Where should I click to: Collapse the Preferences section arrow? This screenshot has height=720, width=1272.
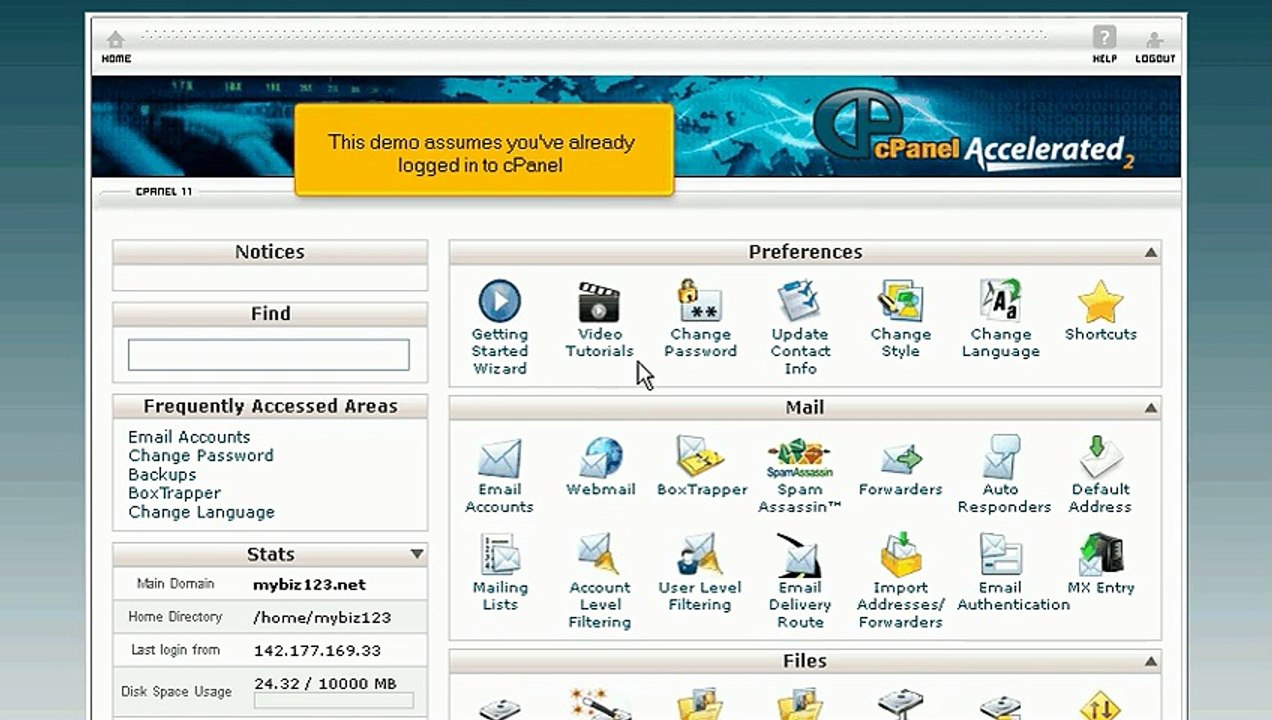pos(1151,253)
